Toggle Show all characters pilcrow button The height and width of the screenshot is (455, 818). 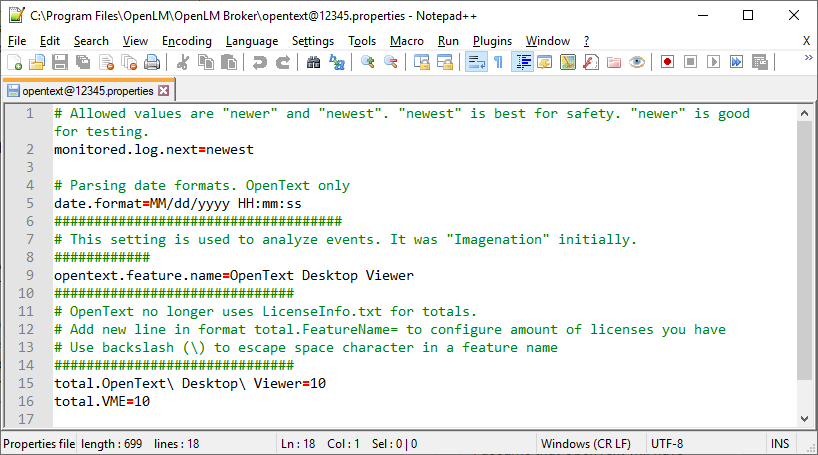[x=498, y=62]
